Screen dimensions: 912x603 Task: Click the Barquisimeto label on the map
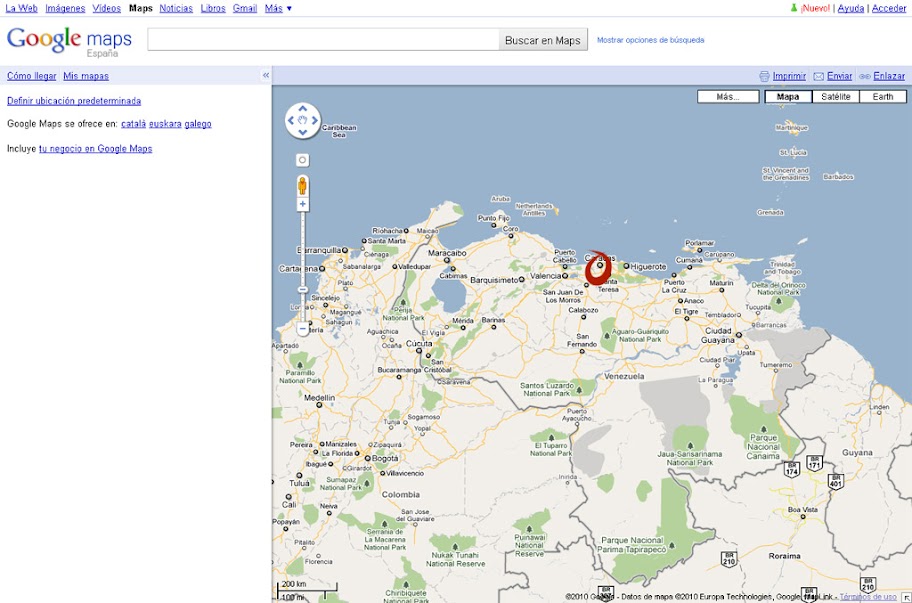[494, 280]
